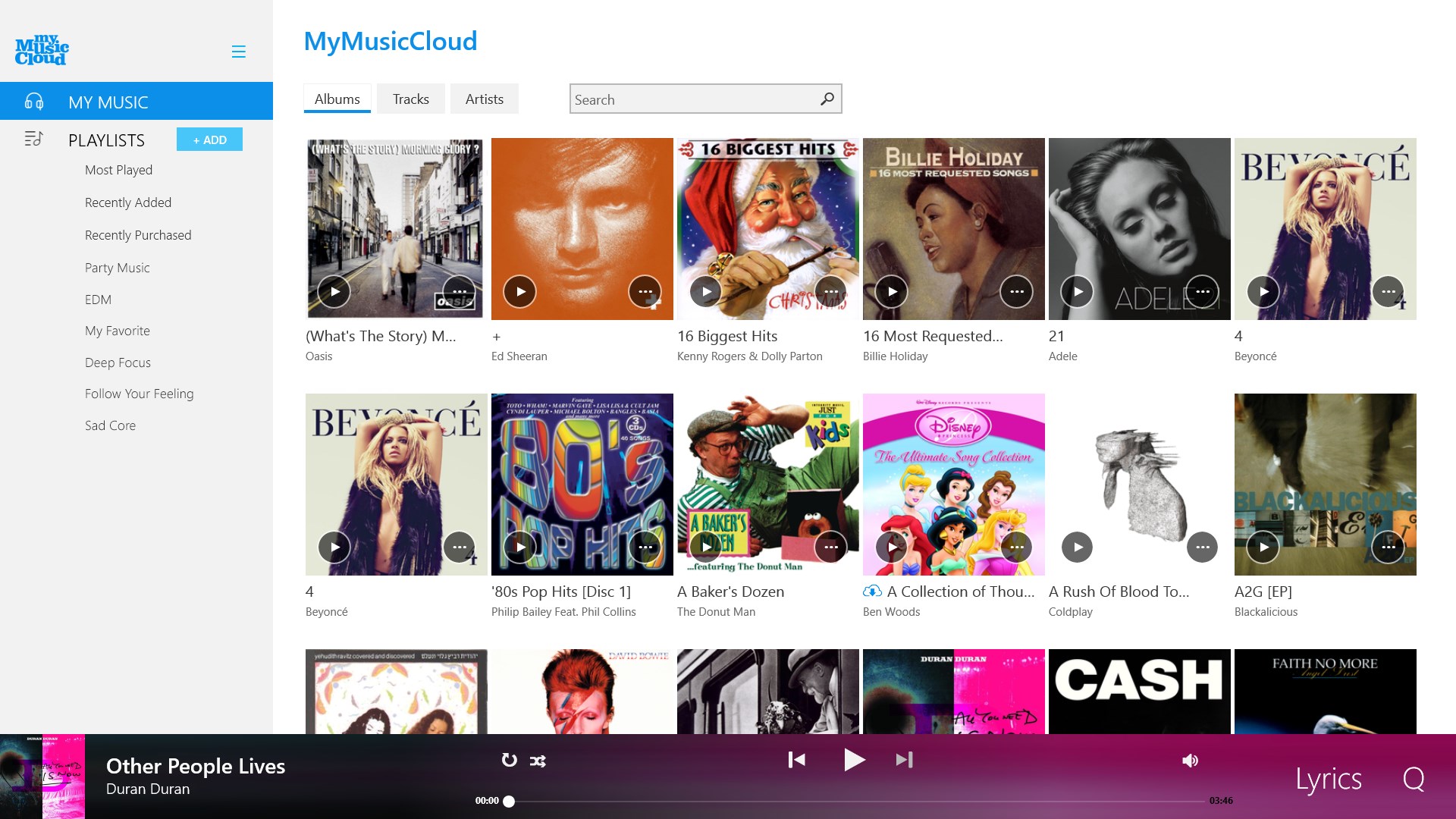Skip to the previous track
The height and width of the screenshot is (819, 1456).
[796, 760]
